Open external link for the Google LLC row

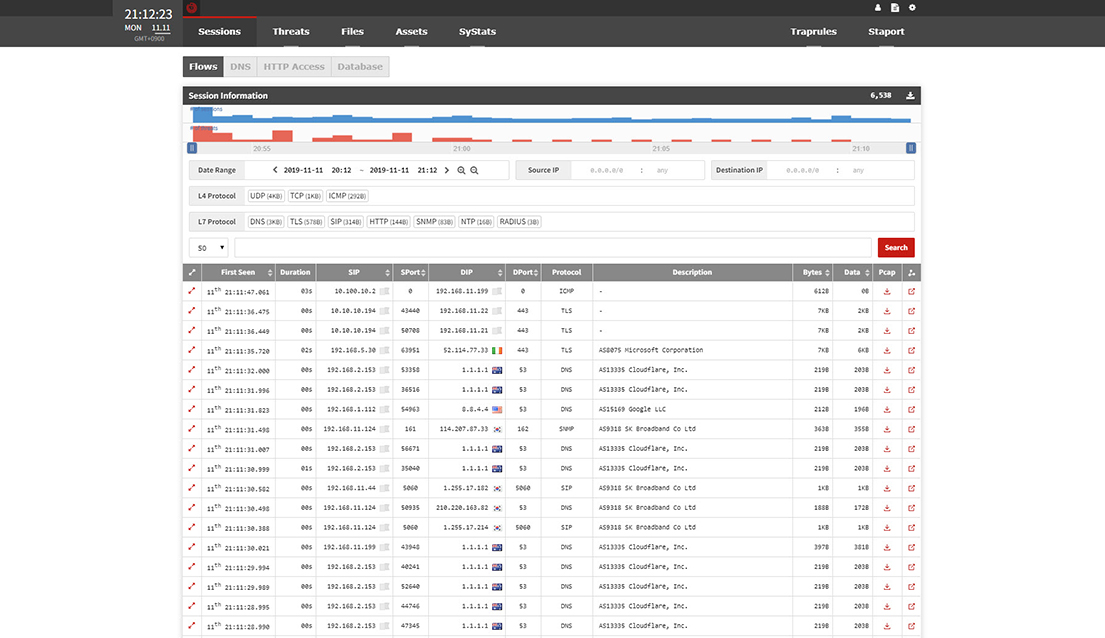911,410
